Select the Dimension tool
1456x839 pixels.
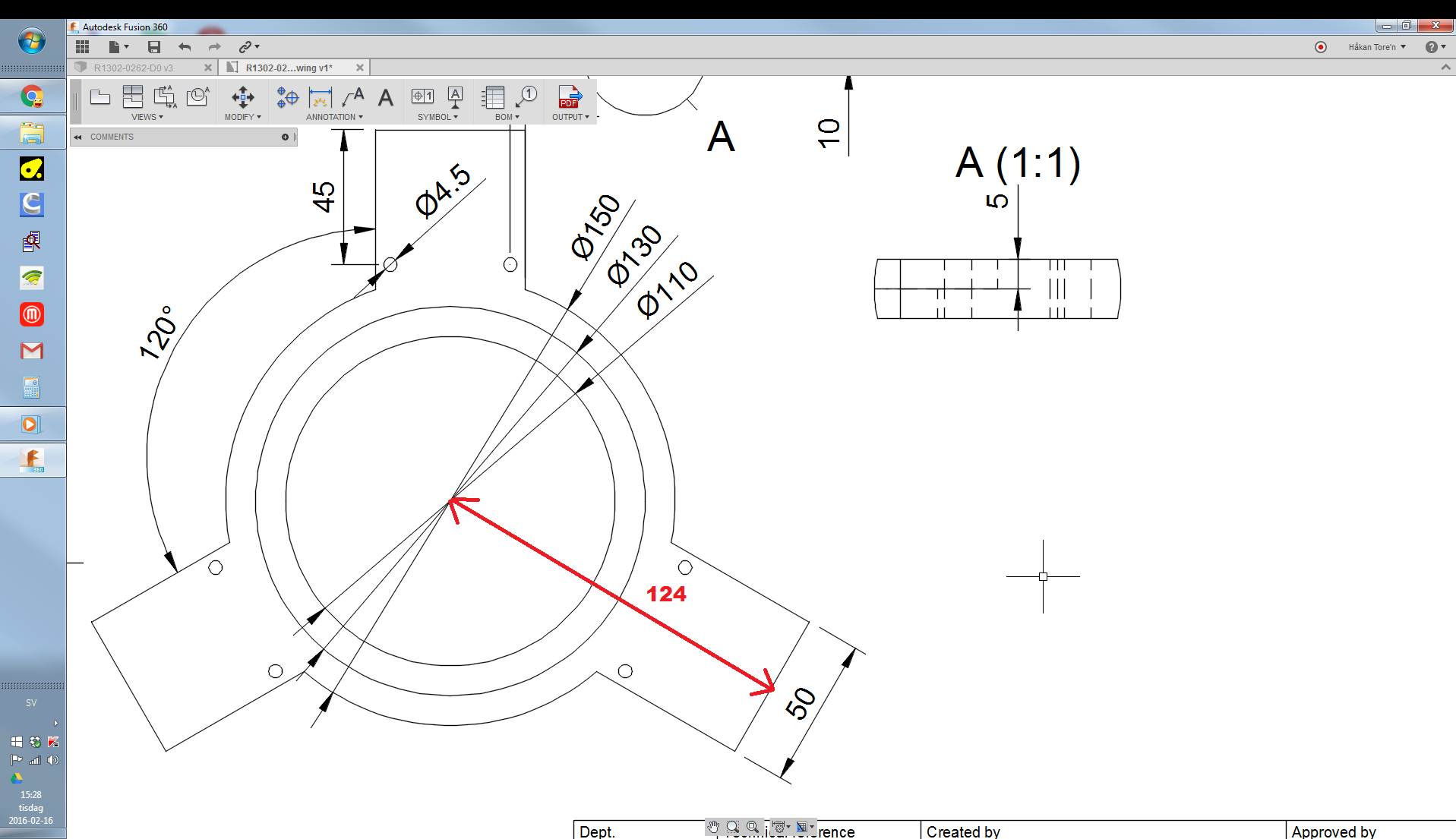pos(321,97)
